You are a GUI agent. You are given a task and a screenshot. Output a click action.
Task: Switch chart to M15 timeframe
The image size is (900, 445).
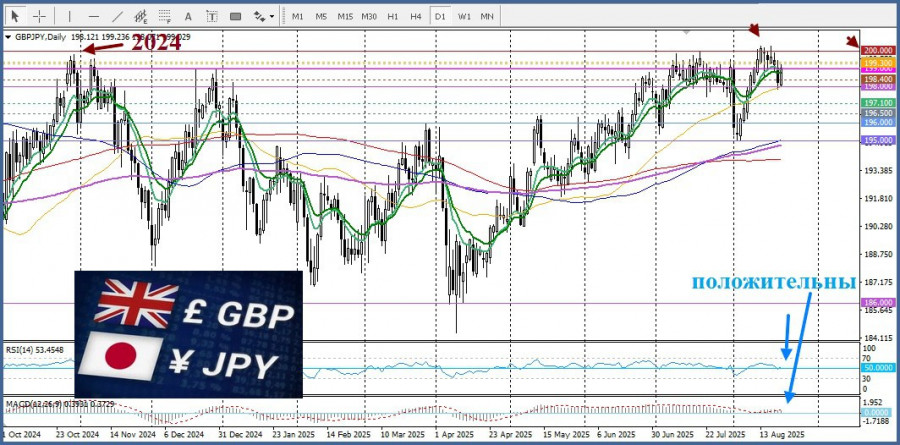[x=345, y=16]
